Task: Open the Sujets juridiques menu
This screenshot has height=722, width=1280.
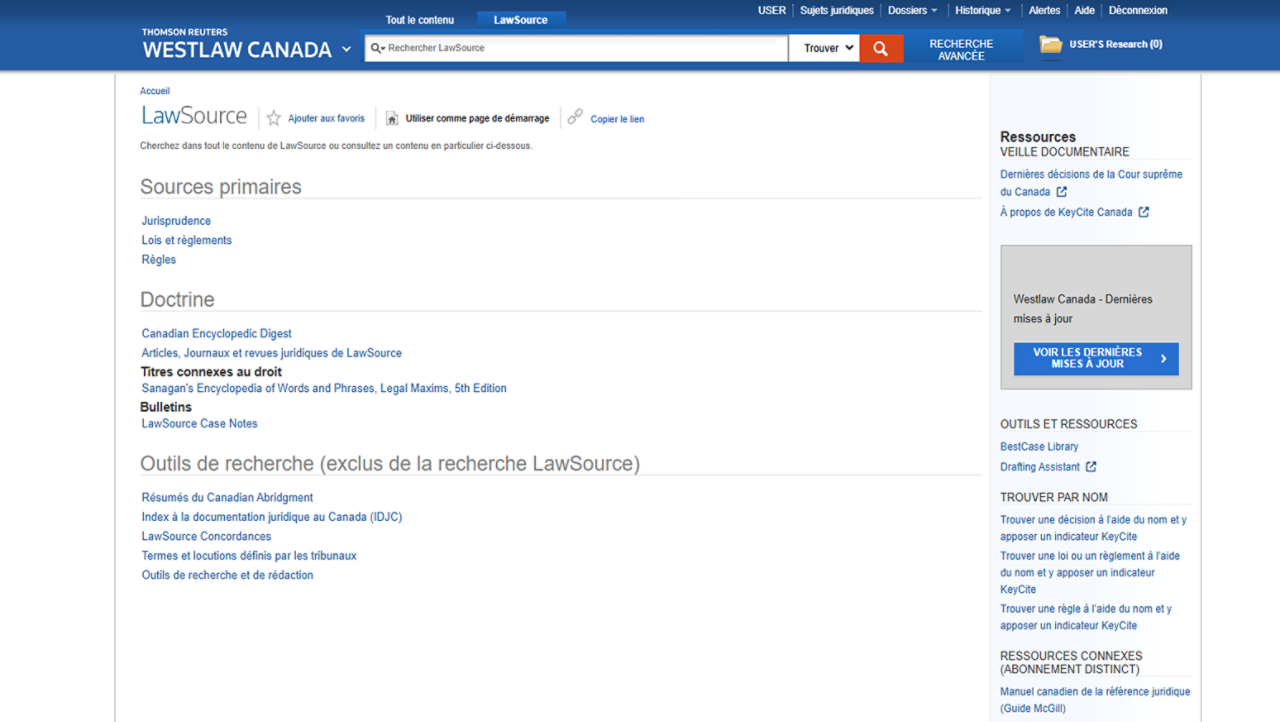Action: pyautogui.click(x=836, y=10)
